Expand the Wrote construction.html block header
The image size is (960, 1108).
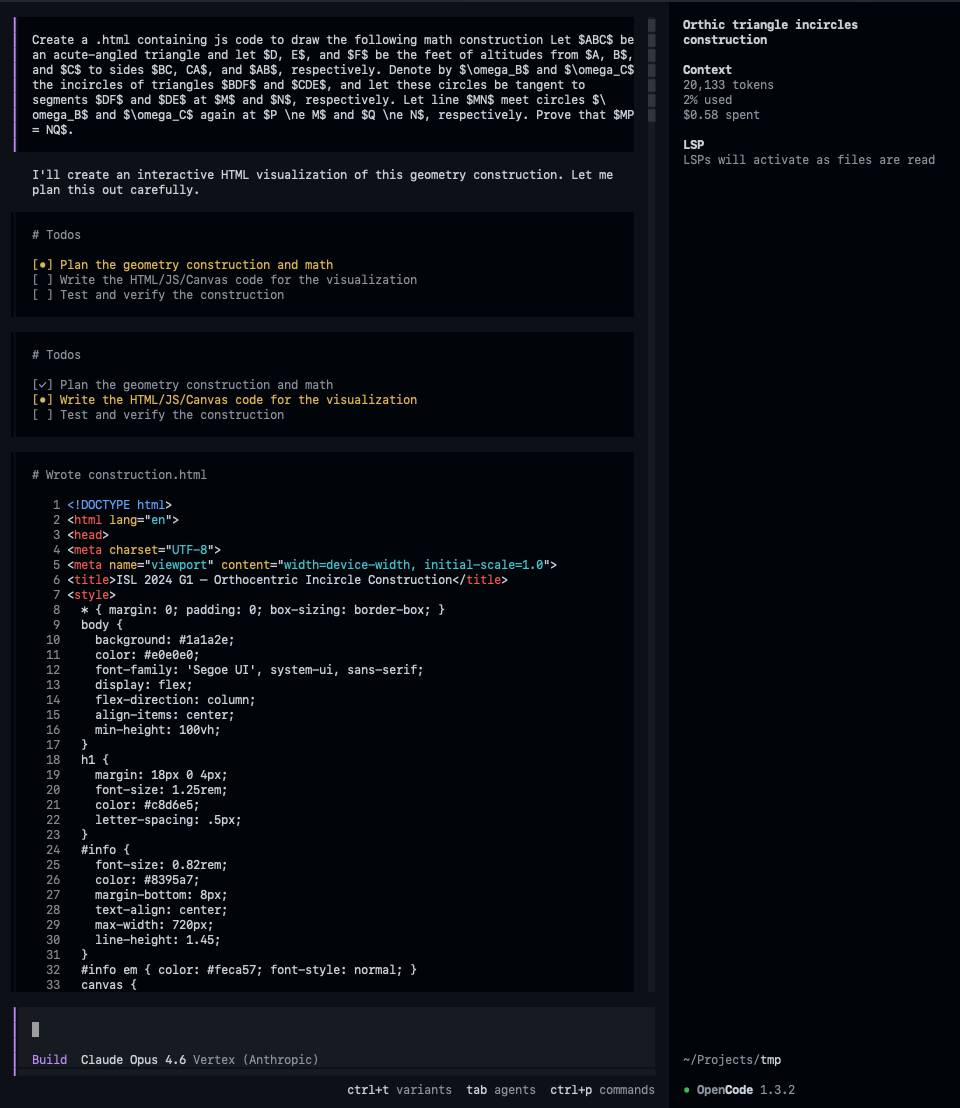[x=119, y=475]
